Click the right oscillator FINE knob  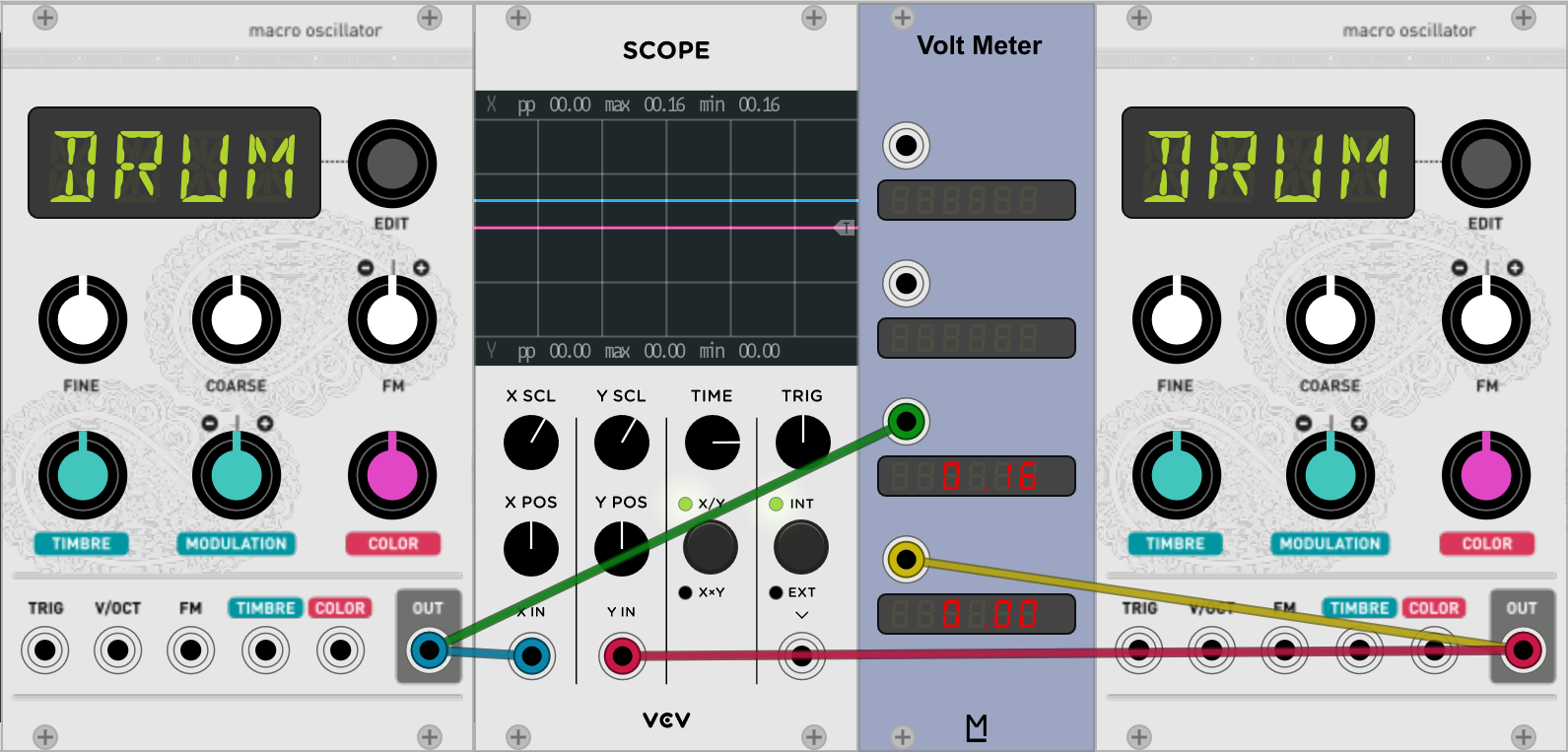click(1177, 319)
